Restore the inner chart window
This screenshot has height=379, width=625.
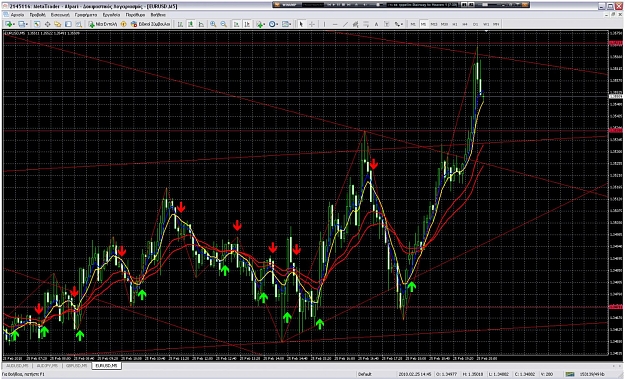pos(614,15)
